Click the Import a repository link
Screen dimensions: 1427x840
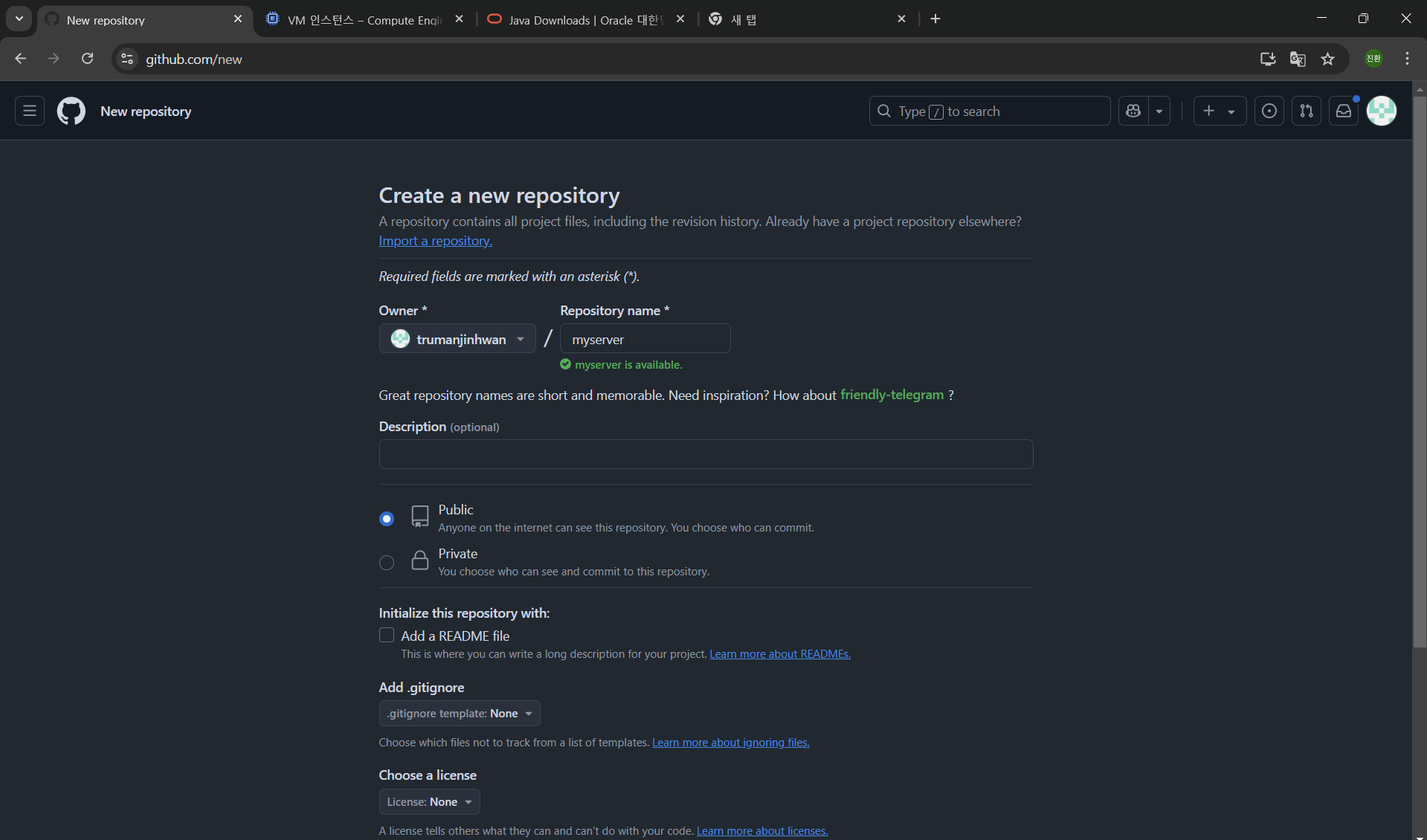435,241
